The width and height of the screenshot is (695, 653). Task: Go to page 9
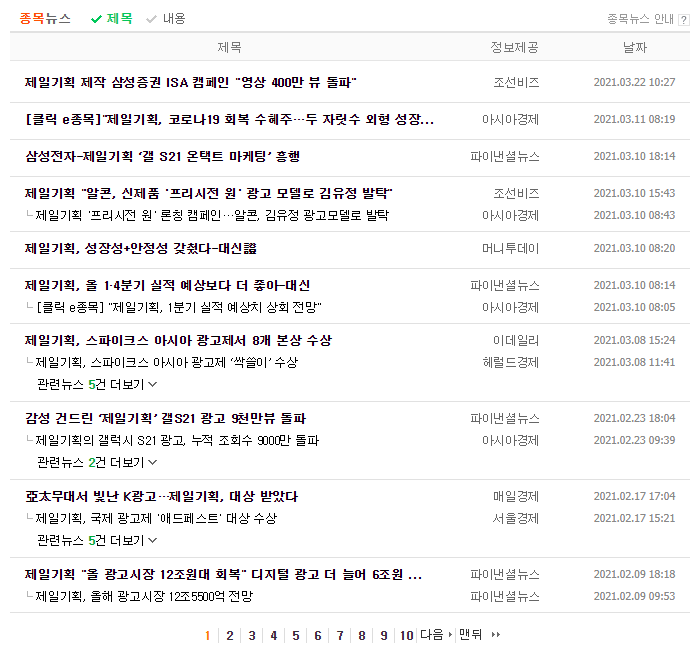click(384, 636)
